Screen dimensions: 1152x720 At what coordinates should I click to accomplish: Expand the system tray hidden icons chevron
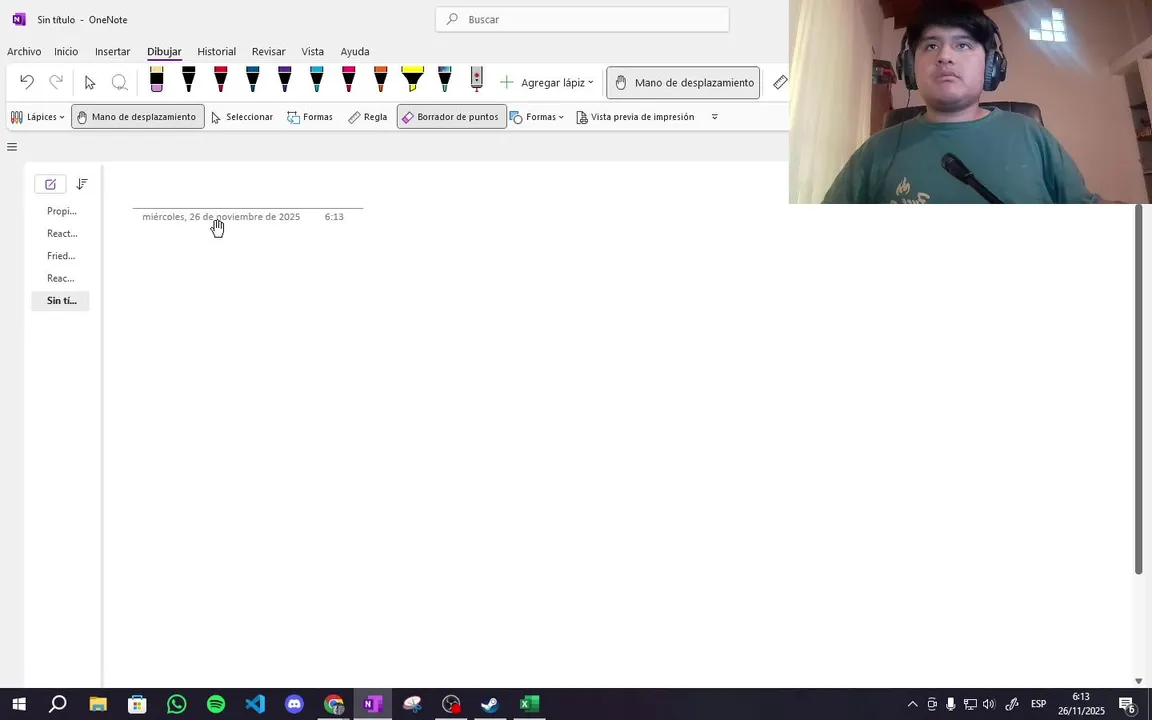click(912, 704)
